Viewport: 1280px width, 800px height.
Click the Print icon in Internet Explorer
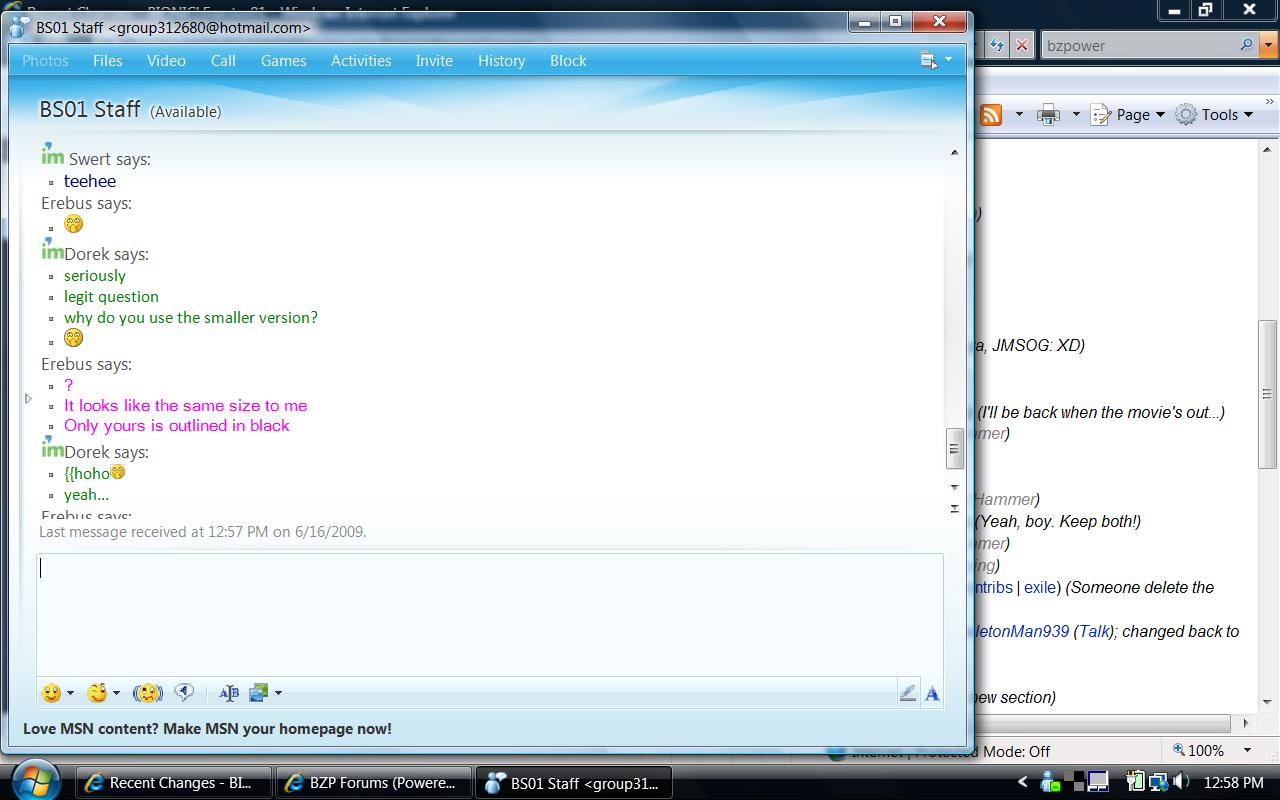pyautogui.click(x=1048, y=115)
